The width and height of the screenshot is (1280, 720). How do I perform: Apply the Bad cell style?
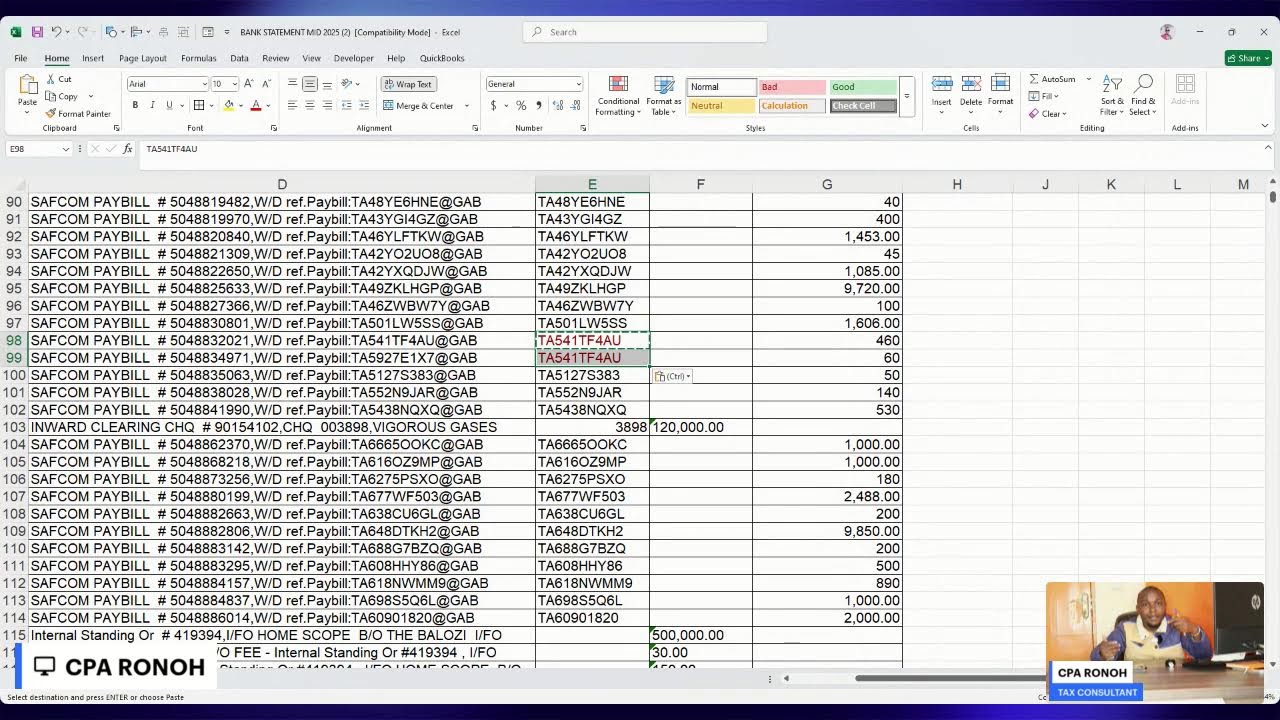click(792, 87)
